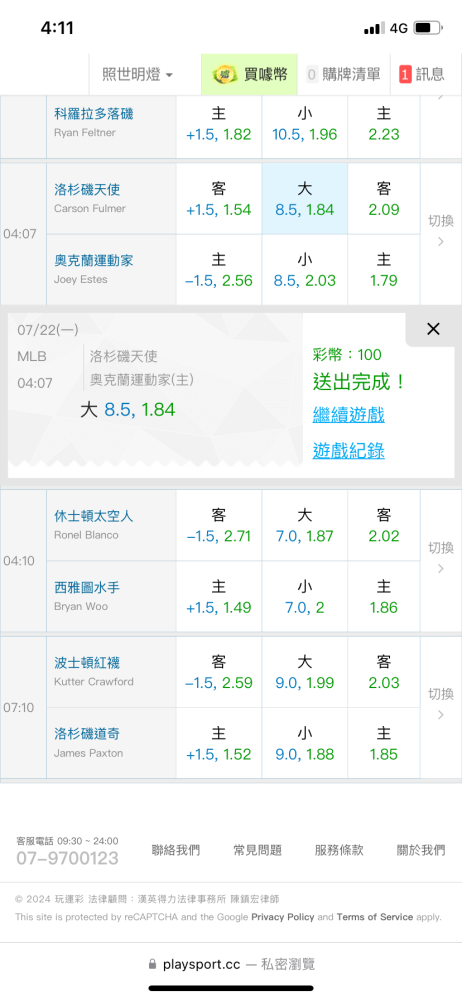Tap the 買噓幣 coin button
The image size is (462, 1000).
coord(250,74)
